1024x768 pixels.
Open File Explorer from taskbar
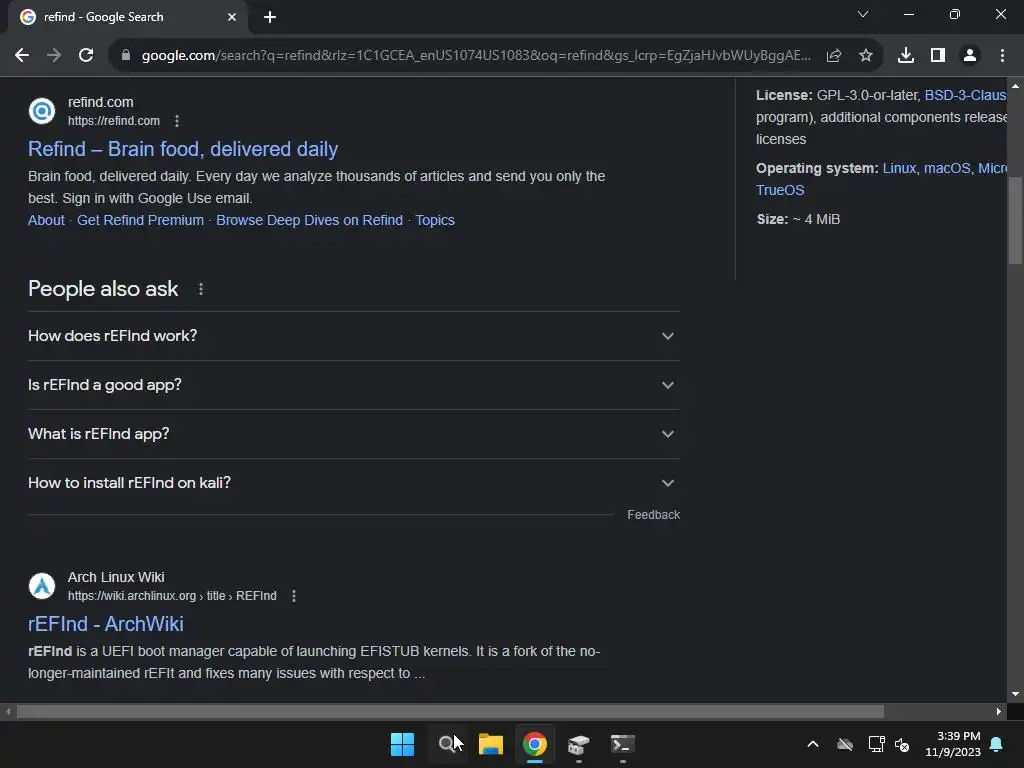pos(490,744)
